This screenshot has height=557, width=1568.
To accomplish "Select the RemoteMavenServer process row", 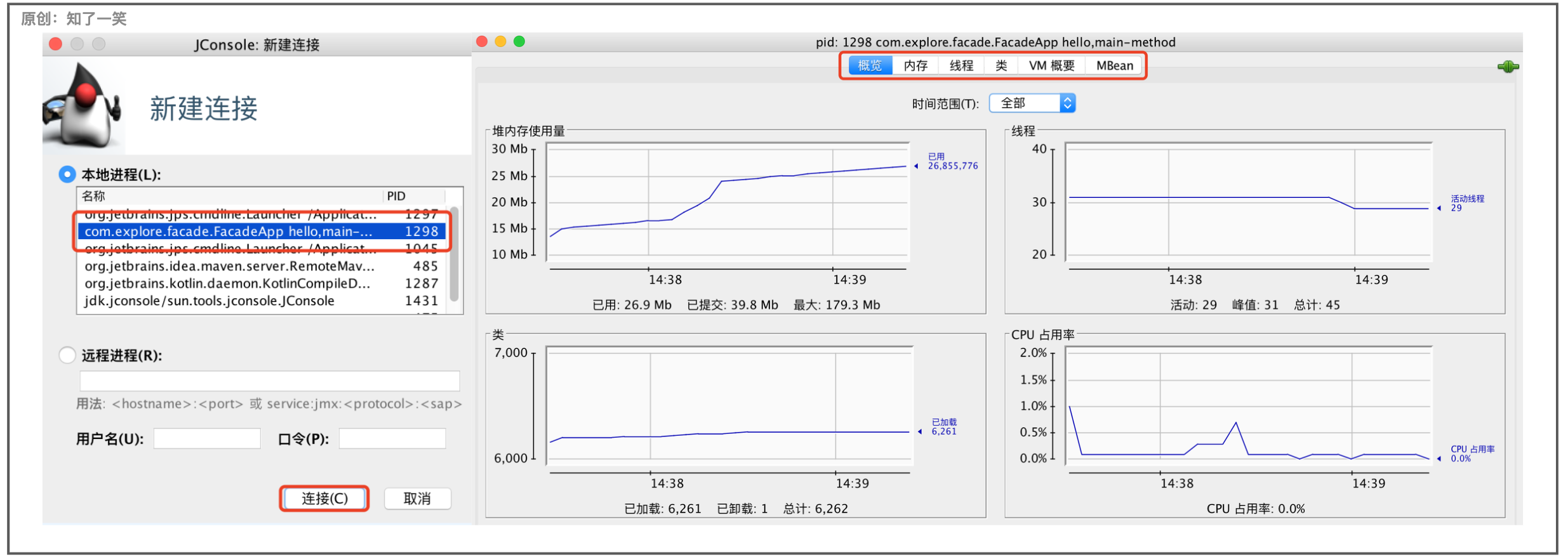I will click(262, 266).
